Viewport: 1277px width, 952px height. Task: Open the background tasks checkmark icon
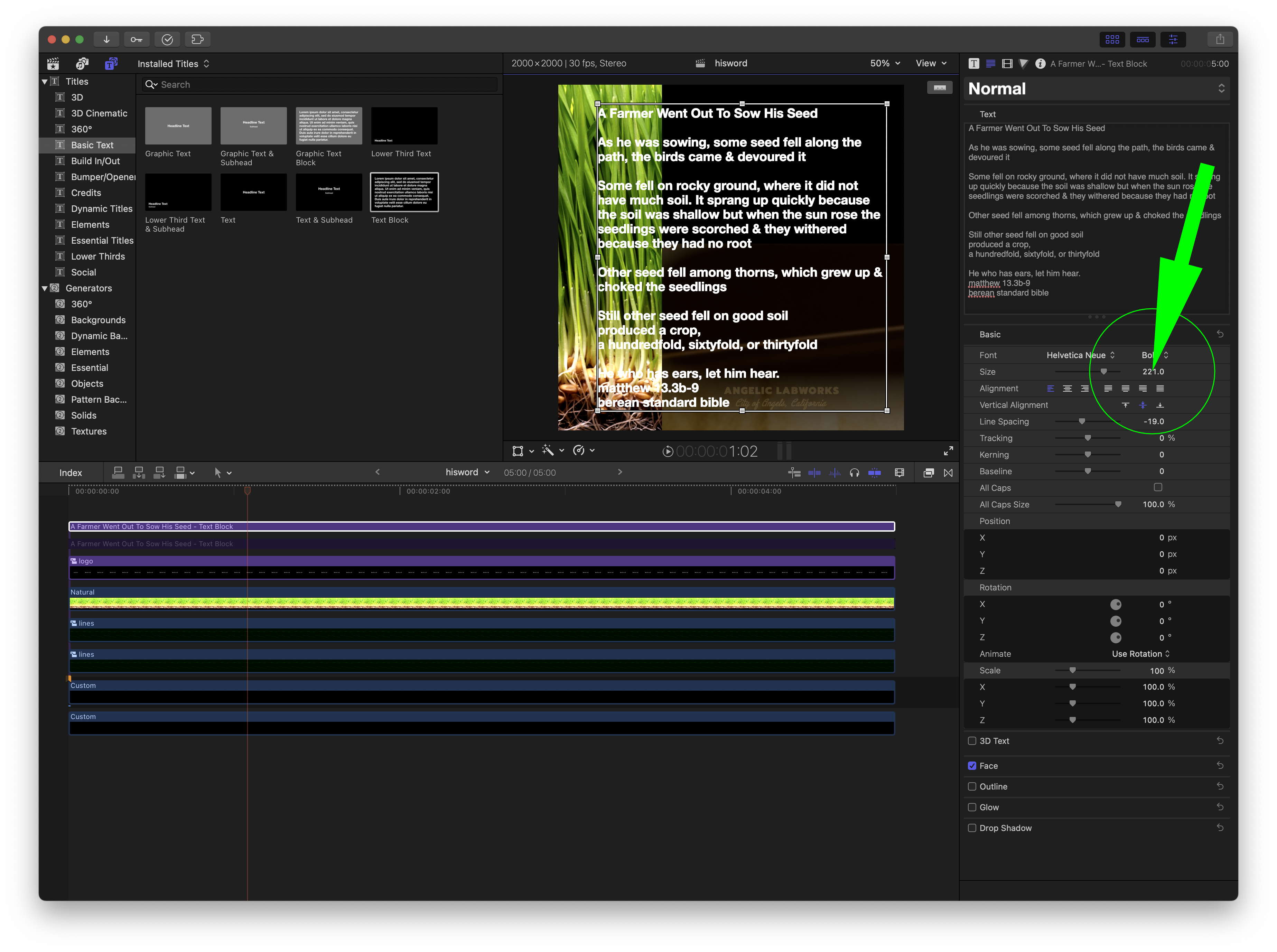tap(167, 39)
